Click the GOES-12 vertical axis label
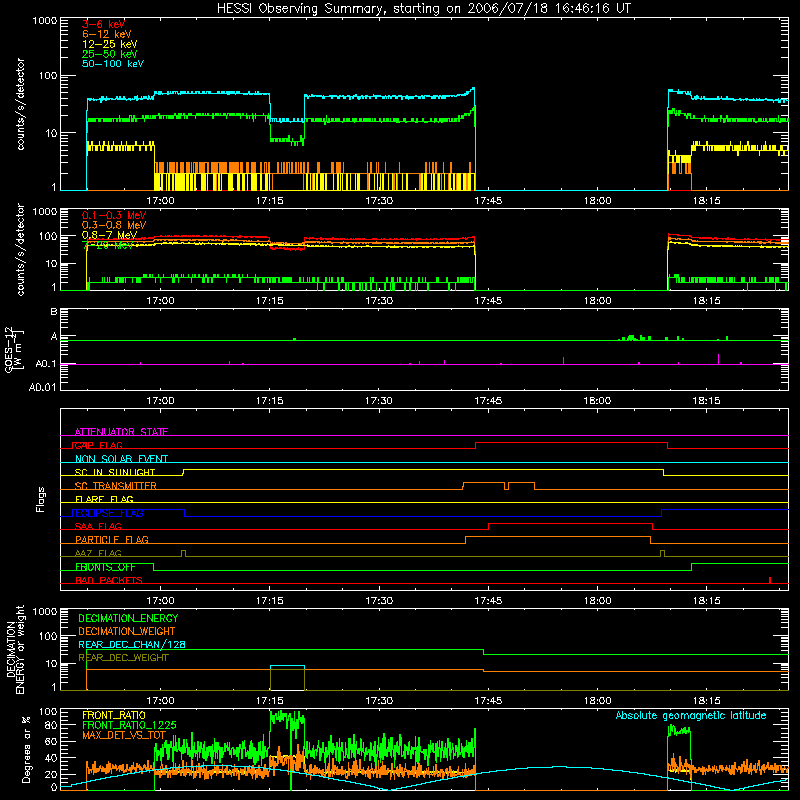Viewport: 800px width, 800px height. (14, 349)
